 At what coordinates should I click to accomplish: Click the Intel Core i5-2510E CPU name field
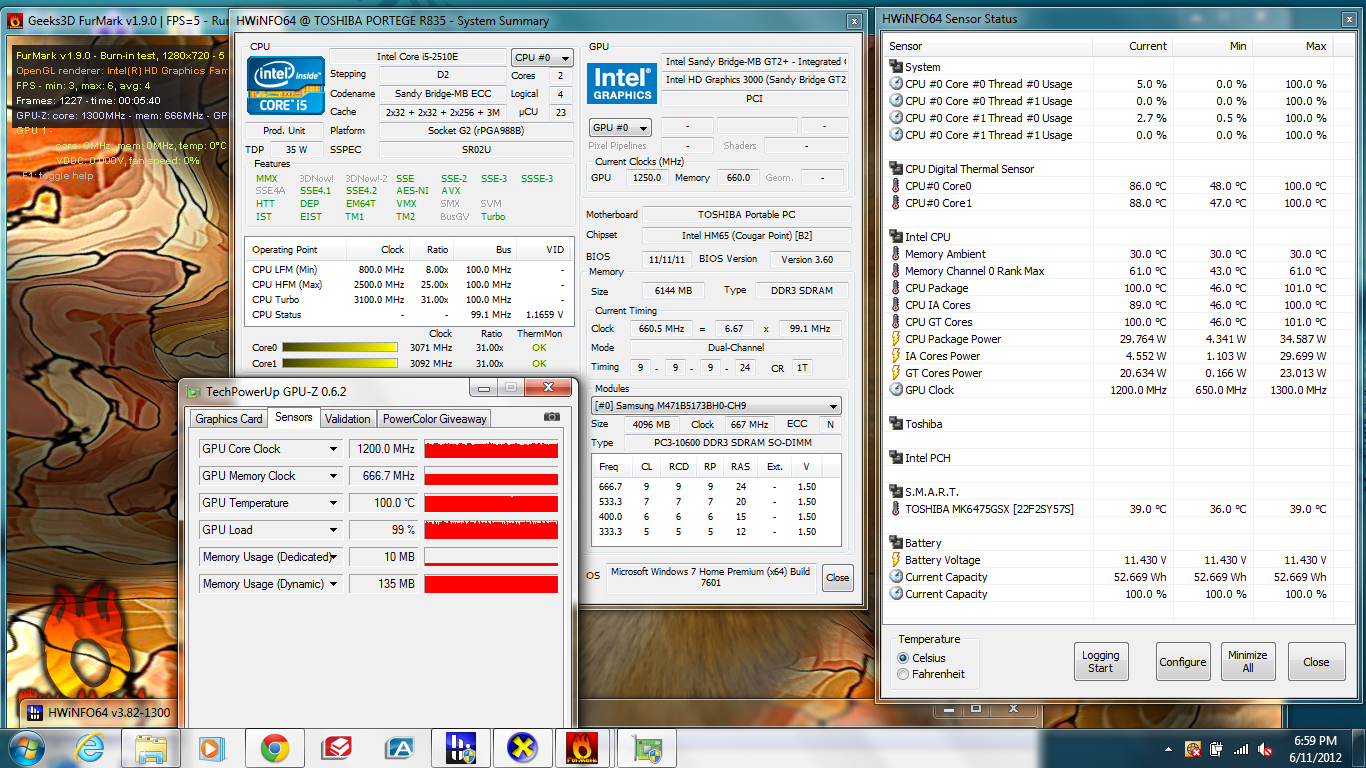click(418, 57)
